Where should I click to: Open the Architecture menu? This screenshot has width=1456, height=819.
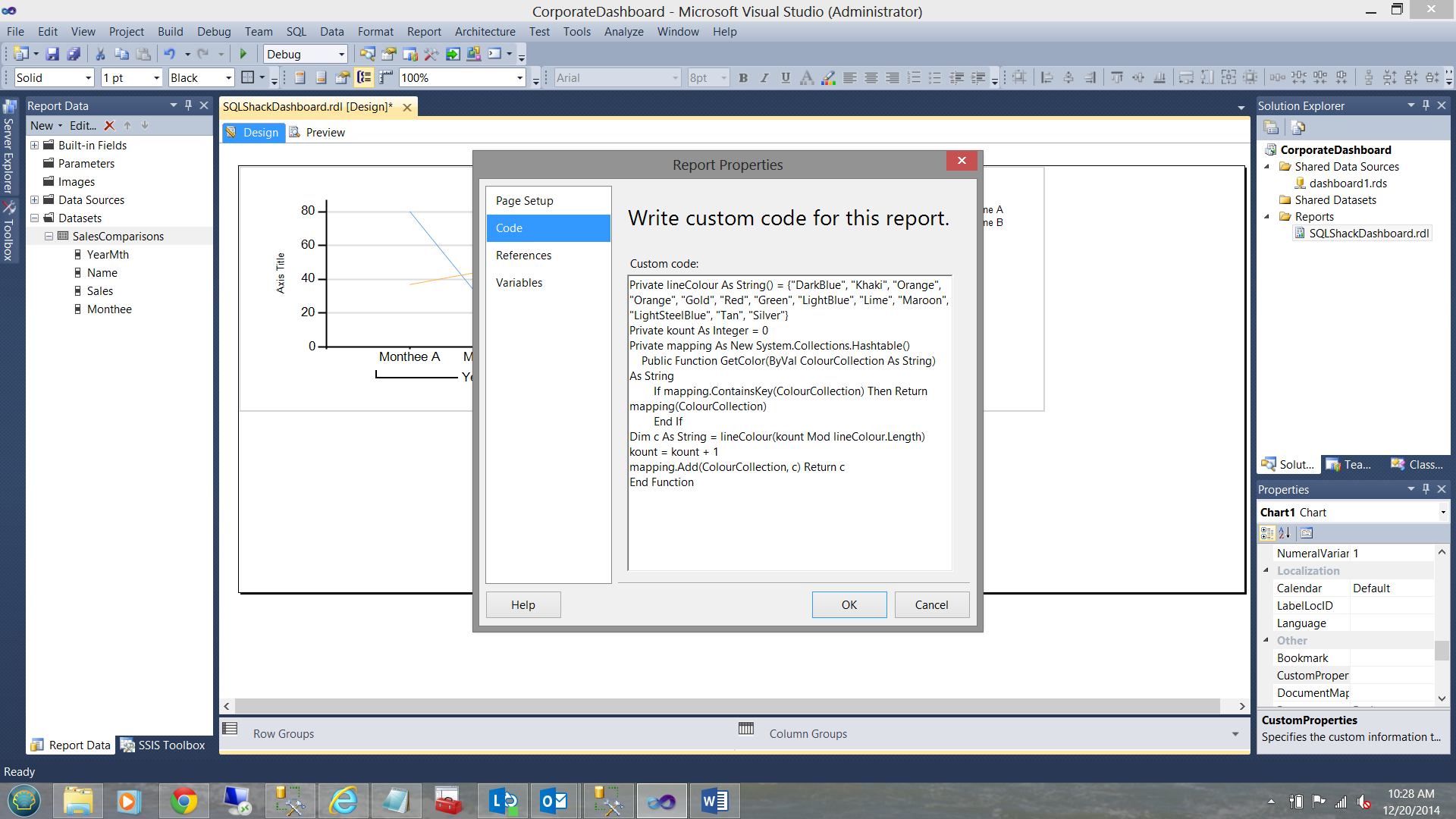click(x=485, y=32)
